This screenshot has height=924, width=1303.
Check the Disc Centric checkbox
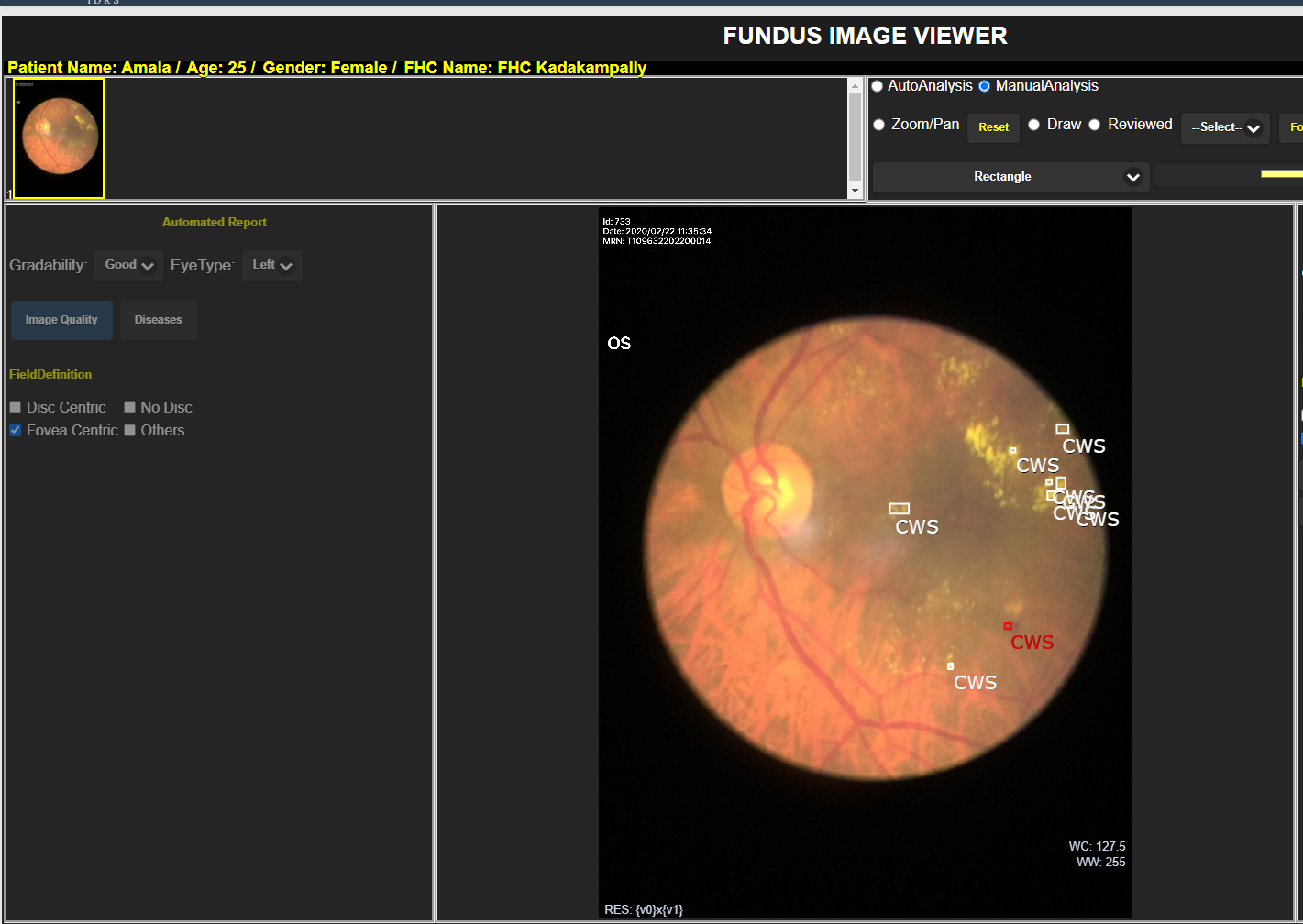coord(16,407)
